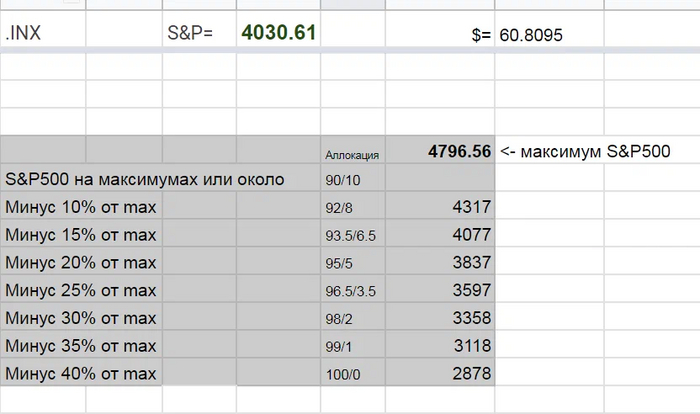Select the 100/0 allocation cell
The width and height of the screenshot is (700, 414).
tap(352, 374)
